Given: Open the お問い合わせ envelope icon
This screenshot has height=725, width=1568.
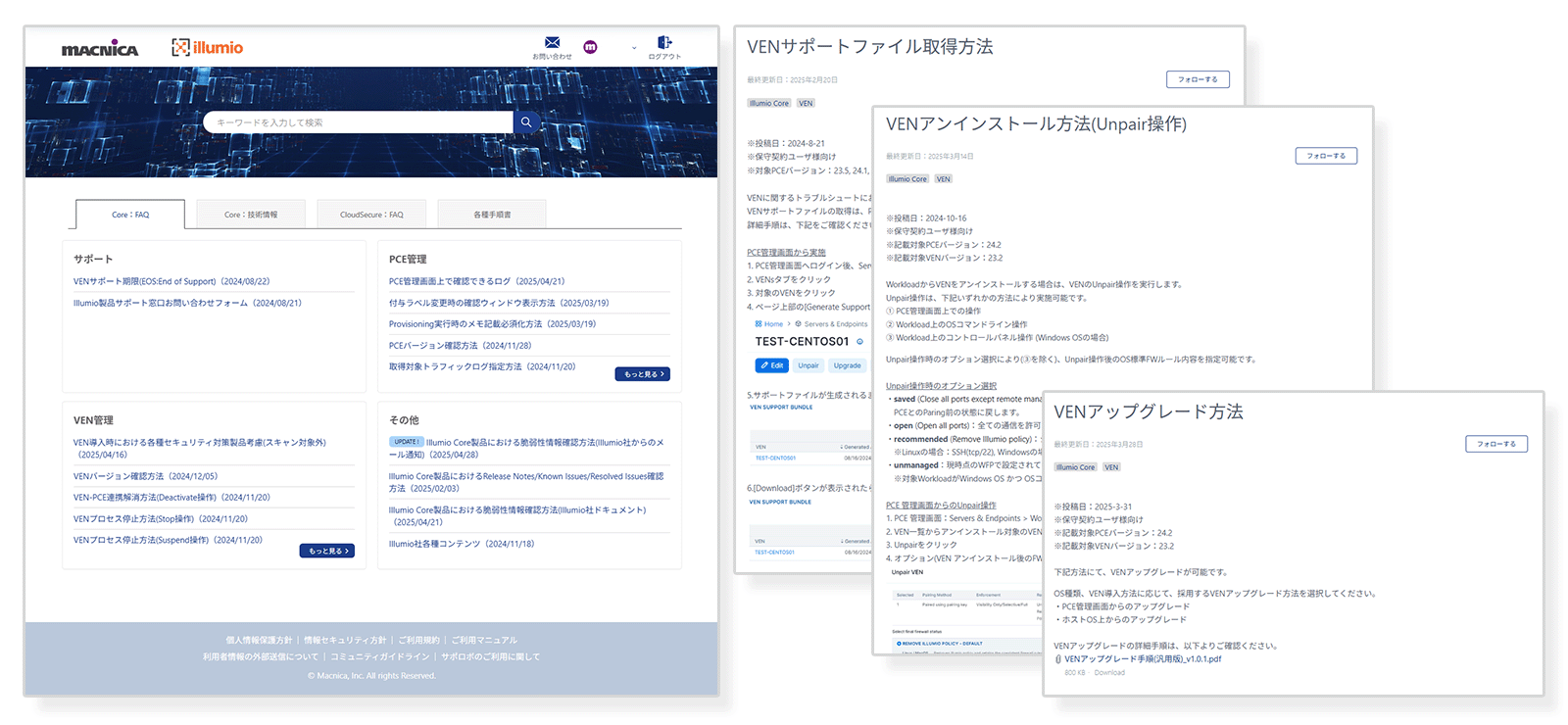Looking at the screenshot, I should tap(552, 42).
